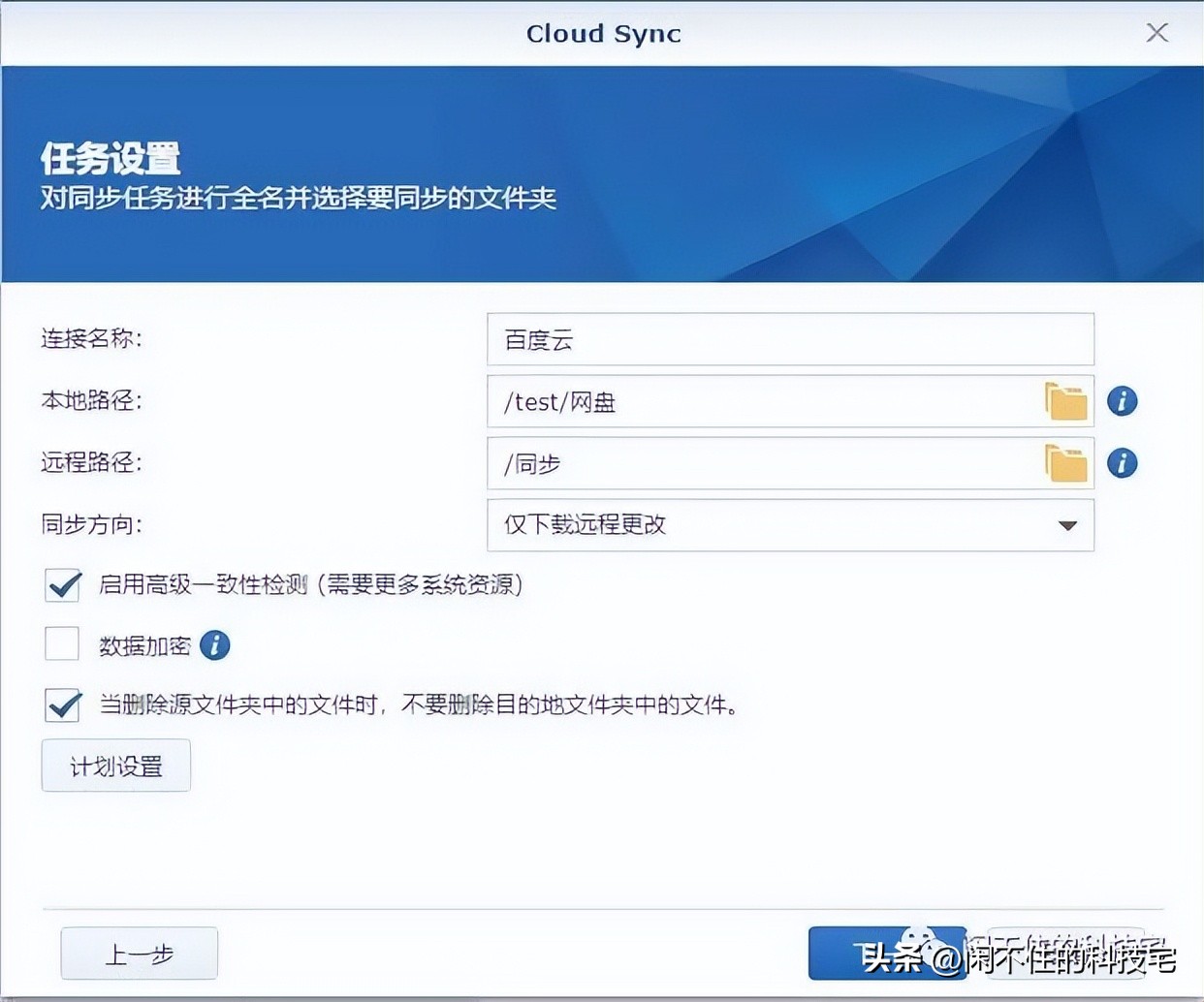Enable the 数据加密 encryption checkbox
This screenshot has height=1002, width=1204.
[x=61, y=643]
